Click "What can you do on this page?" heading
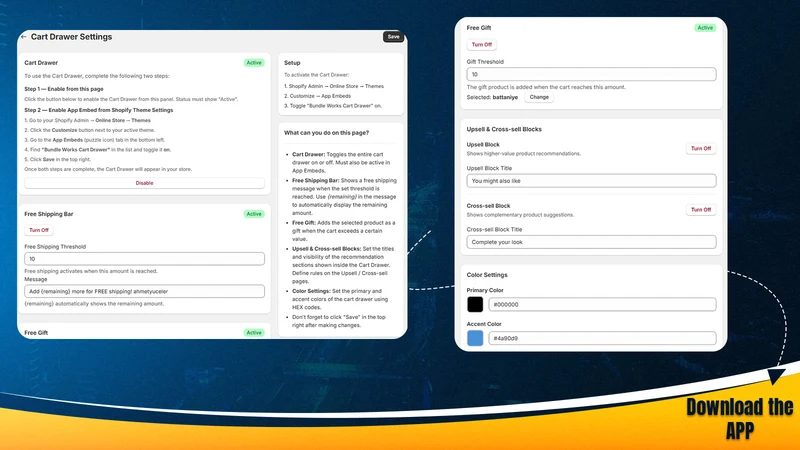Viewport: 800px width, 450px height. tap(327, 133)
